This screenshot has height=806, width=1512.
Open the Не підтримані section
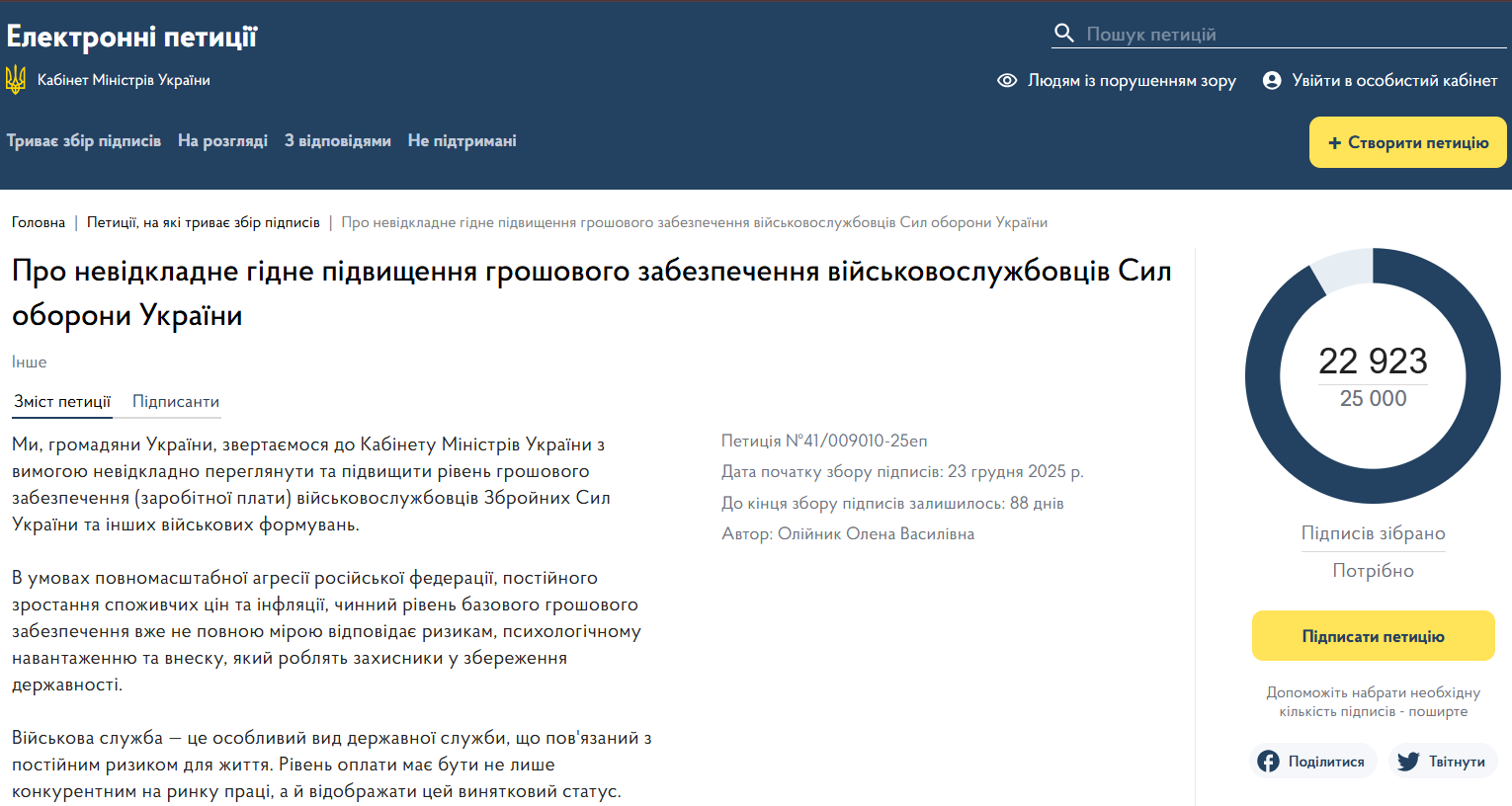[x=462, y=140]
